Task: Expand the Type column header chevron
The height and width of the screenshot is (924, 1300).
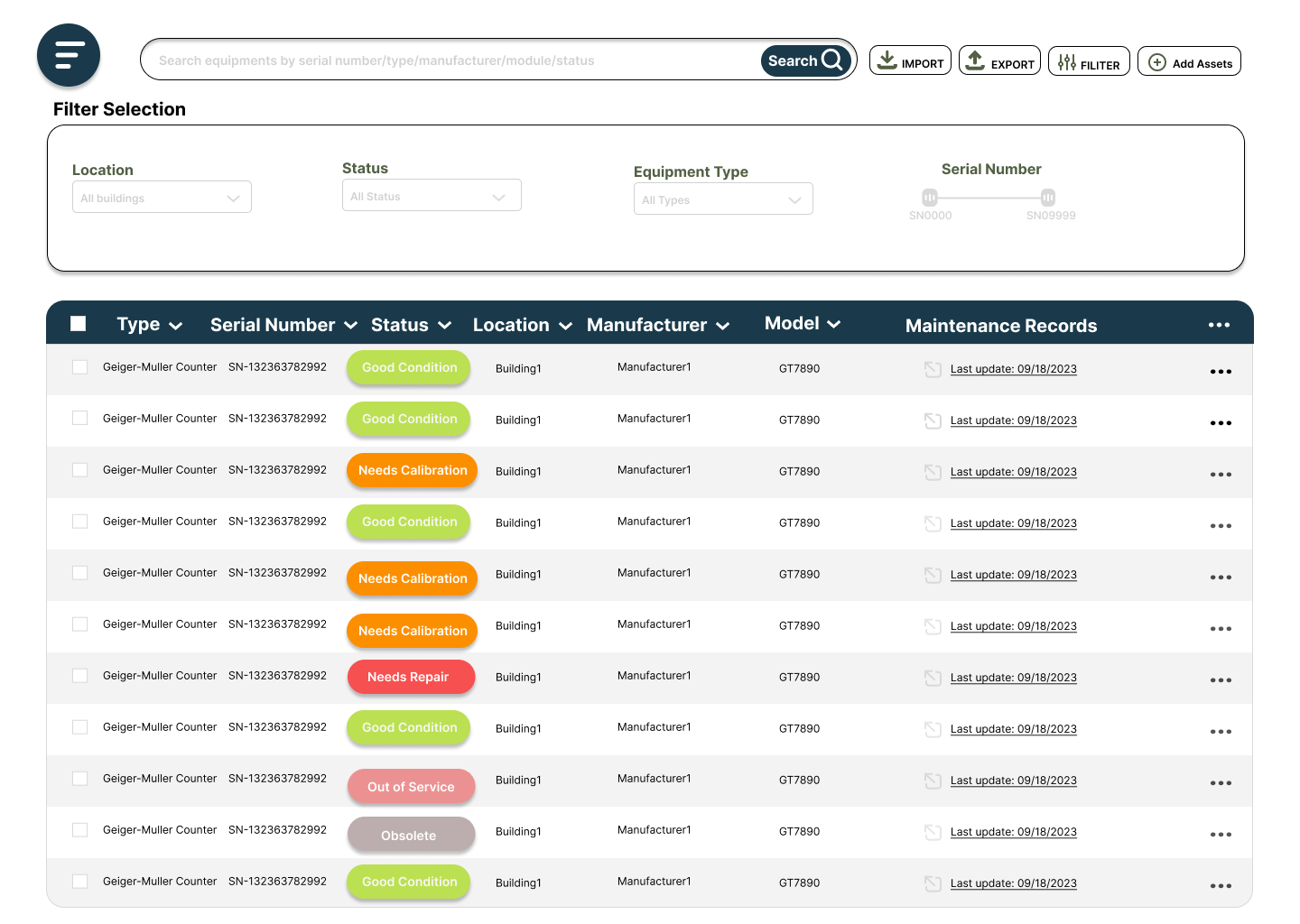Action: (176, 326)
